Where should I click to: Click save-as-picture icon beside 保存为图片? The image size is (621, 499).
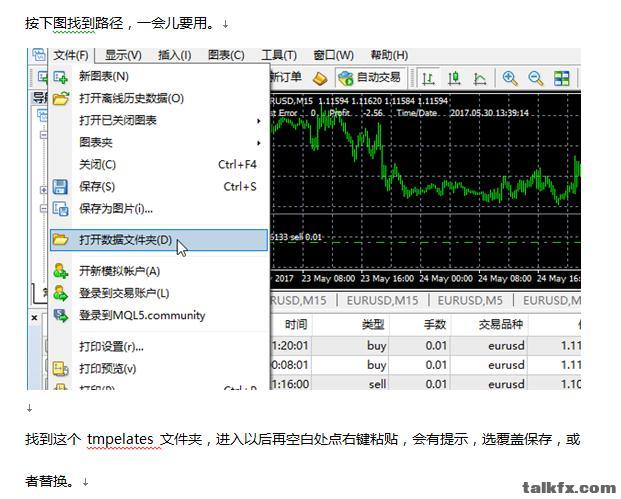(61, 209)
